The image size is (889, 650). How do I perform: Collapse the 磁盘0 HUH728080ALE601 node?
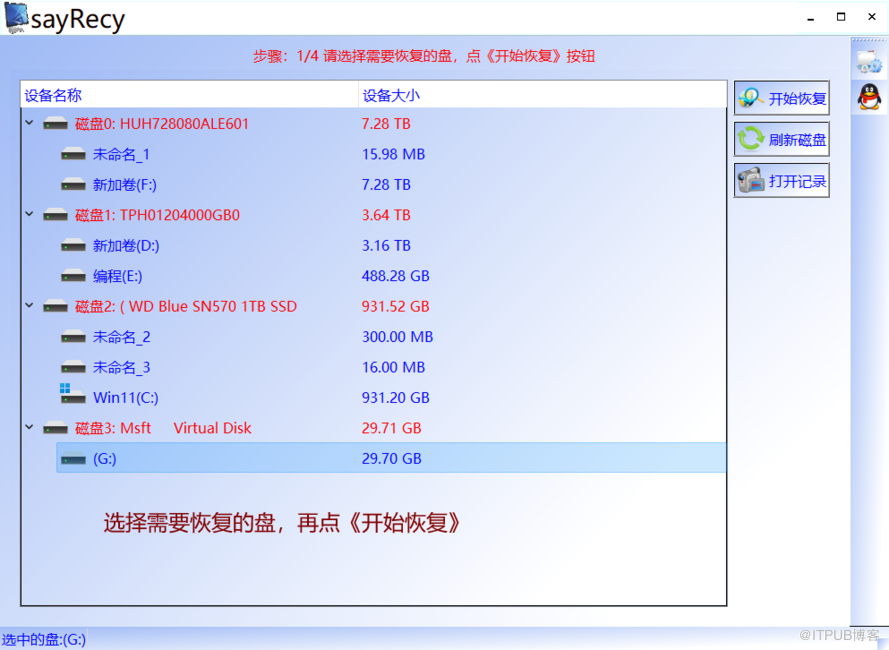point(29,123)
